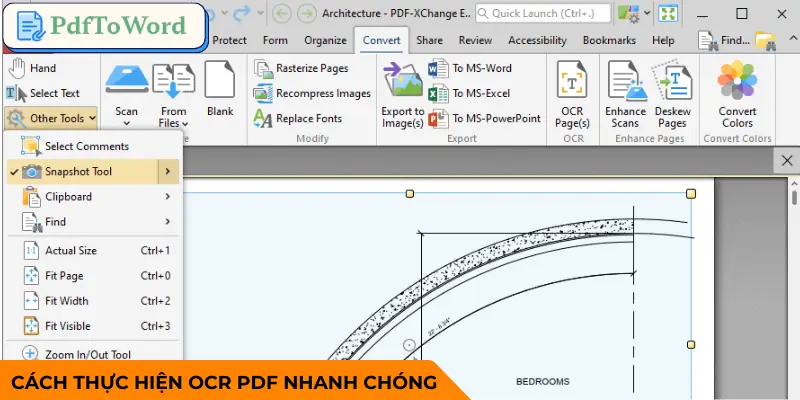Choose Actual Size in the menu
Image resolution: width=800 pixels, height=400 pixels.
pos(93,251)
